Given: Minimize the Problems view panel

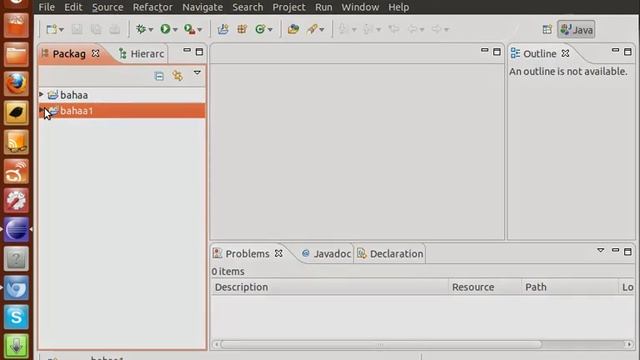Looking at the screenshot, I should (616, 250).
